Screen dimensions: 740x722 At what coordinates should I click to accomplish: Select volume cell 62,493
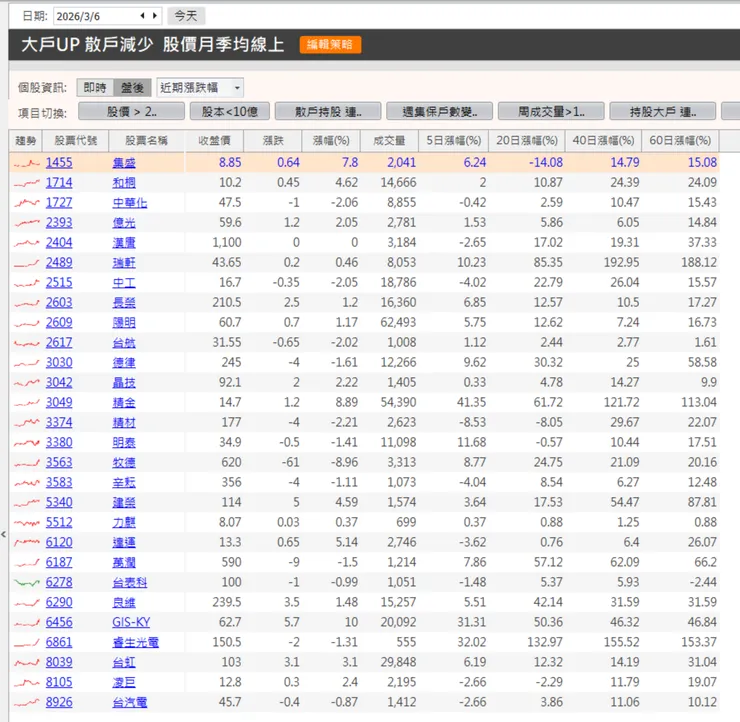click(x=398, y=323)
